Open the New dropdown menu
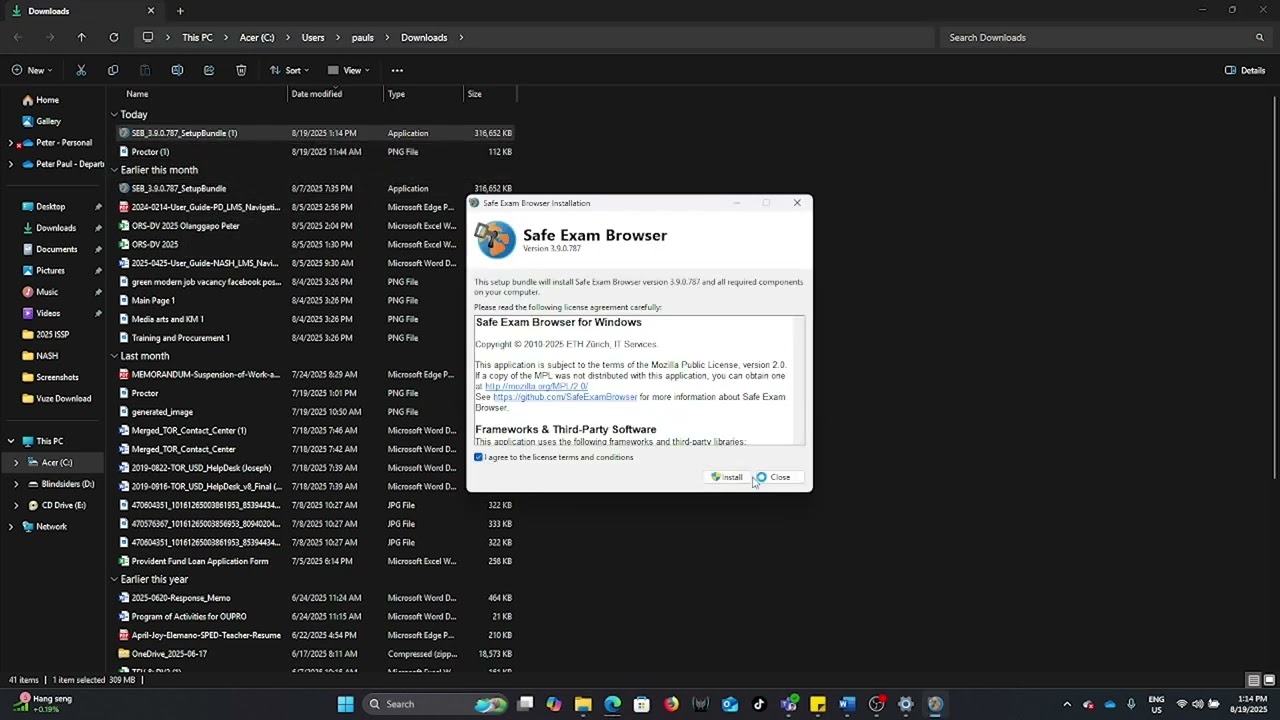Image resolution: width=1280 pixels, height=720 pixels. click(x=33, y=70)
